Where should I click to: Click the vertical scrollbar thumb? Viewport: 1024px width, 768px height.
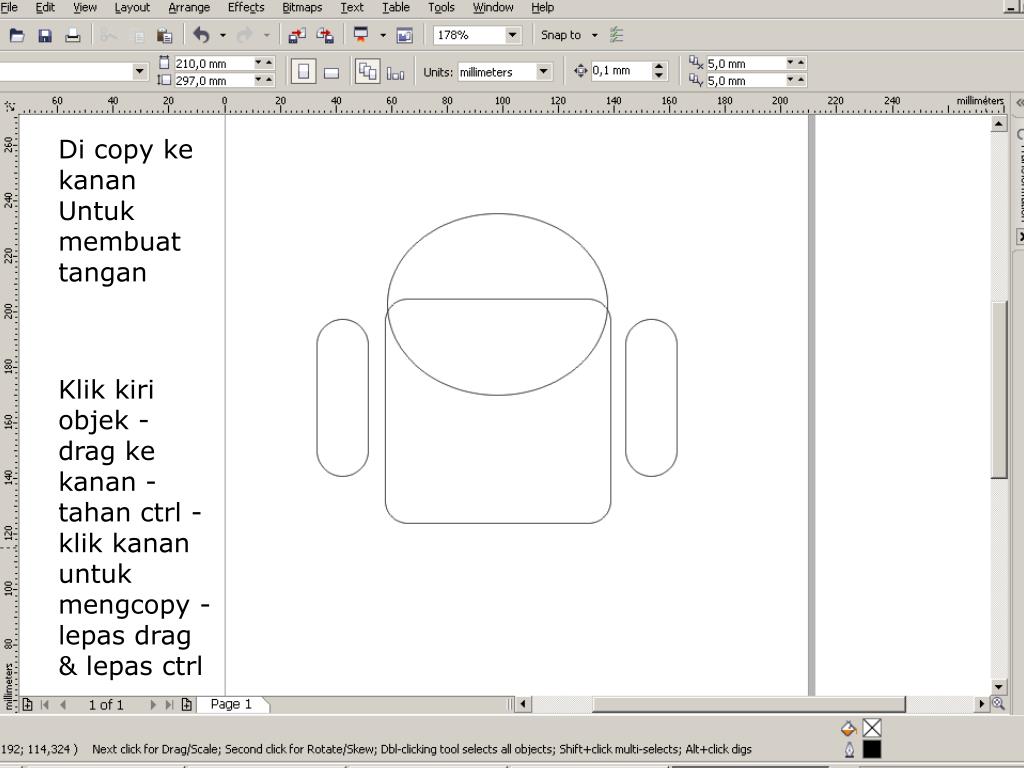pyautogui.click(x=999, y=390)
